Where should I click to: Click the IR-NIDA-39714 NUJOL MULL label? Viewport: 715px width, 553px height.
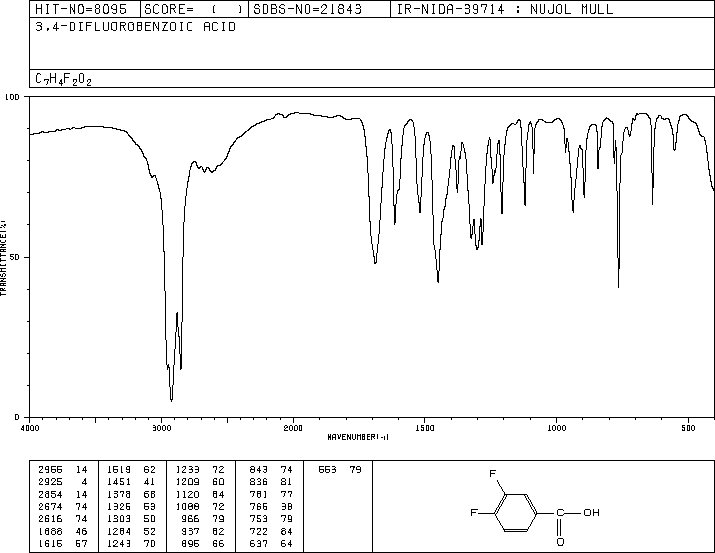pos(505,9)
